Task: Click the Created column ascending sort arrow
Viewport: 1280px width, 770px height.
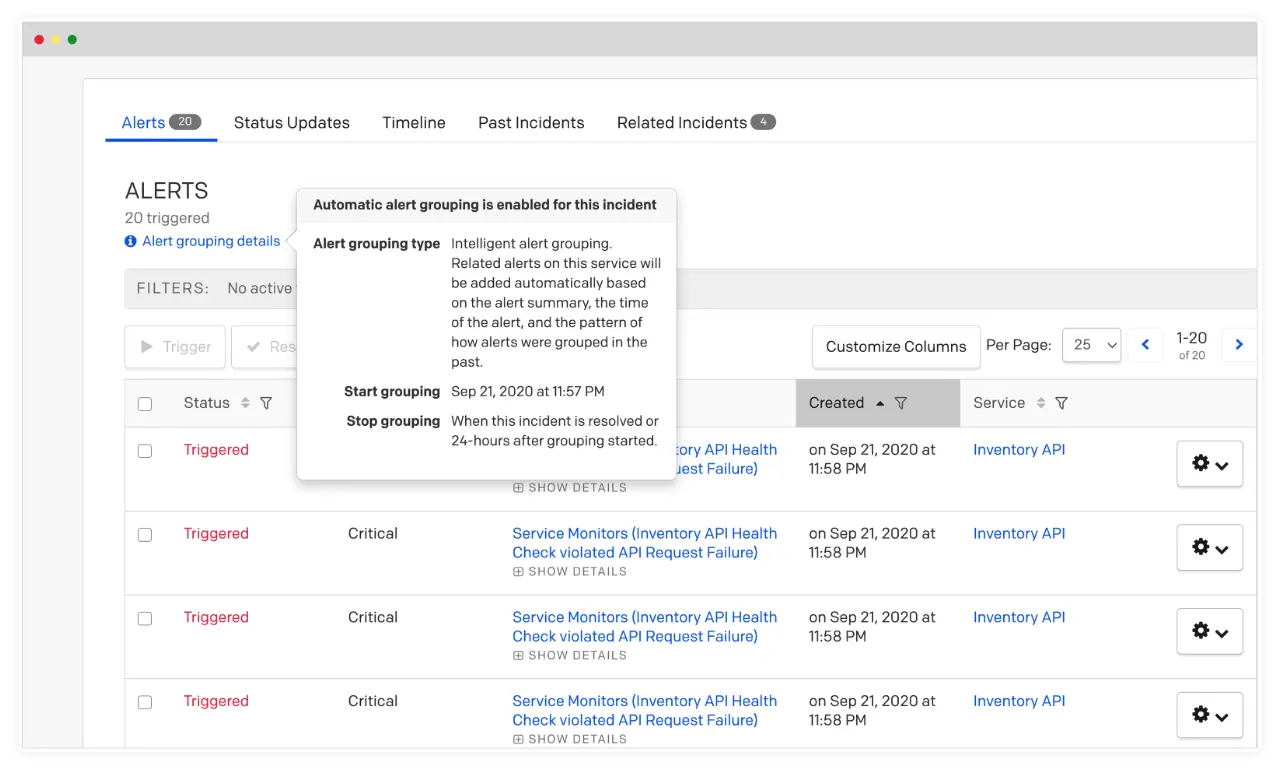Action: pos(880,403)
